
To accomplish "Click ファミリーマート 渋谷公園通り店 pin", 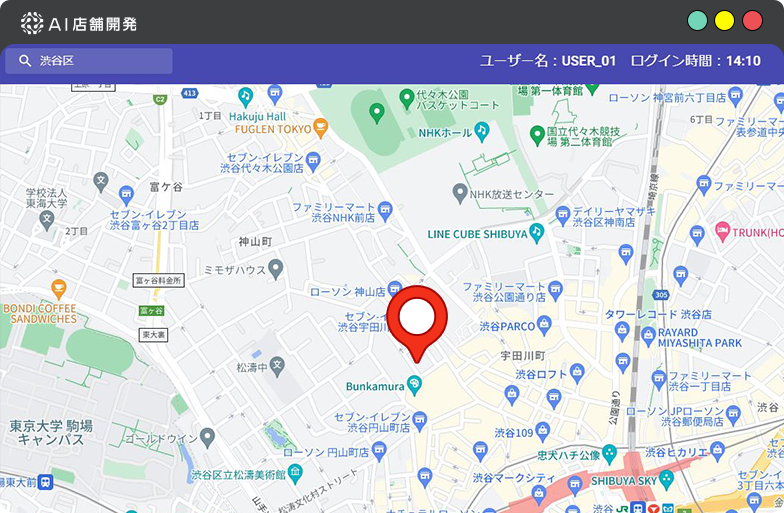I will 555,291.
